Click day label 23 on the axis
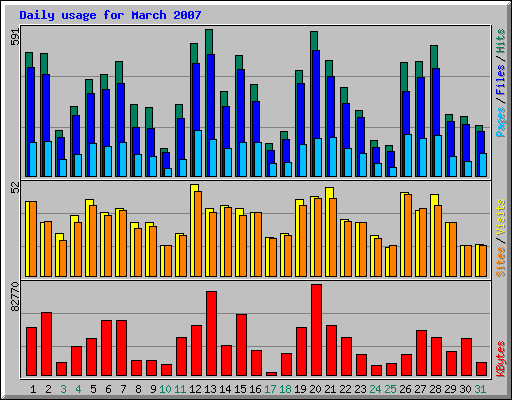This screenshot has height=400, width=512. [360, 389]
